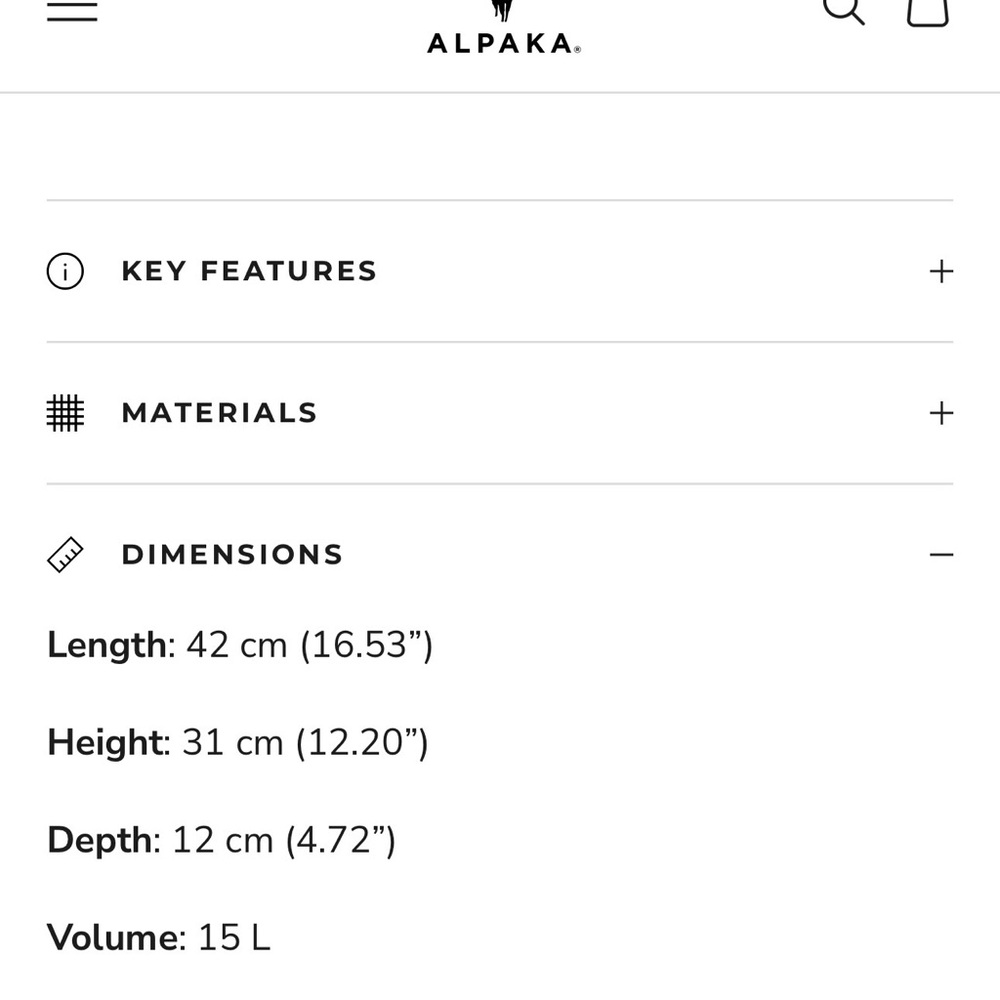Open the shopping bag cart icon
1000x1000 pixels.
coord(926,12)
